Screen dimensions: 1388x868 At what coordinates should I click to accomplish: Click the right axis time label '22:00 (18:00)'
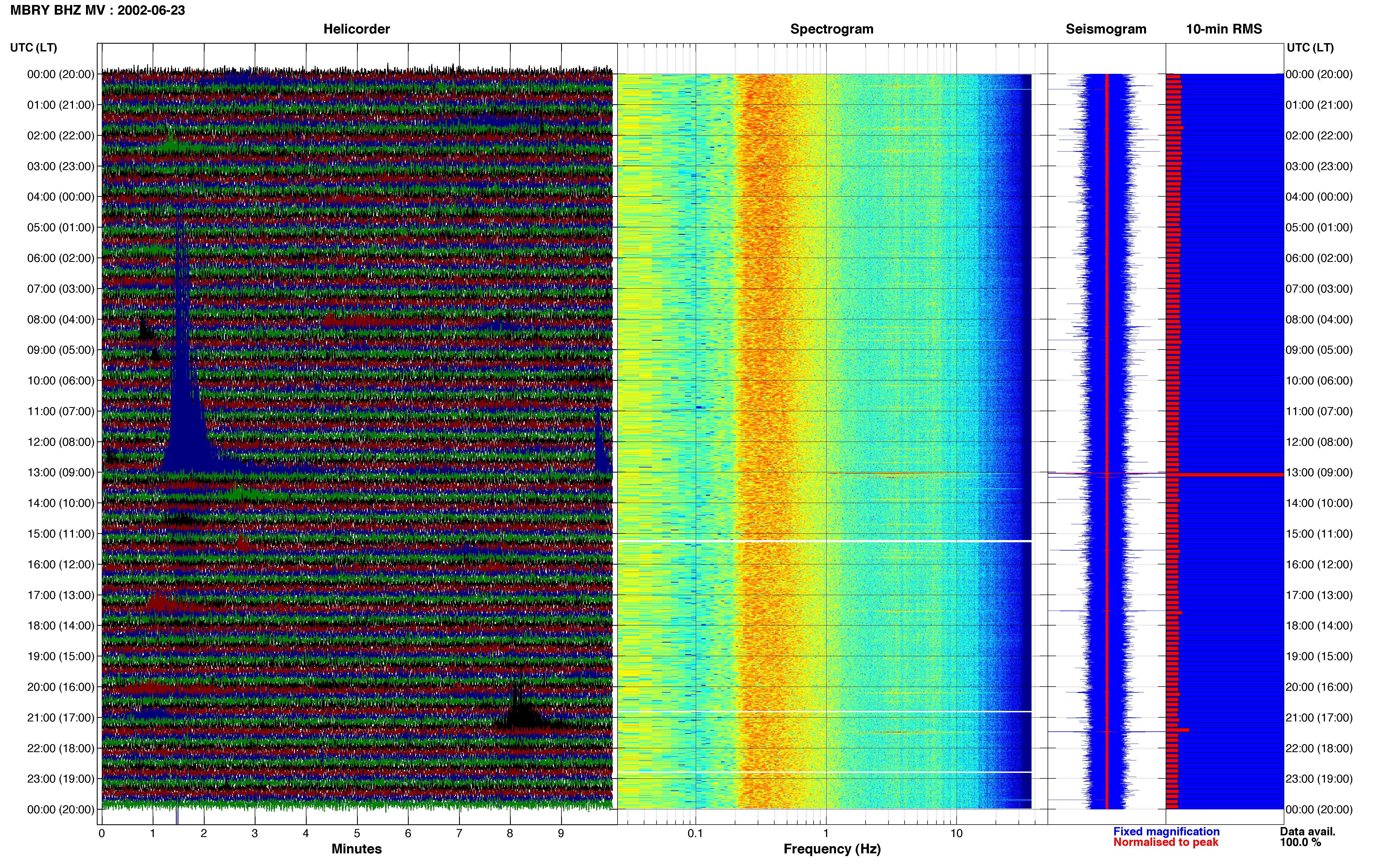click(1319, 748)
